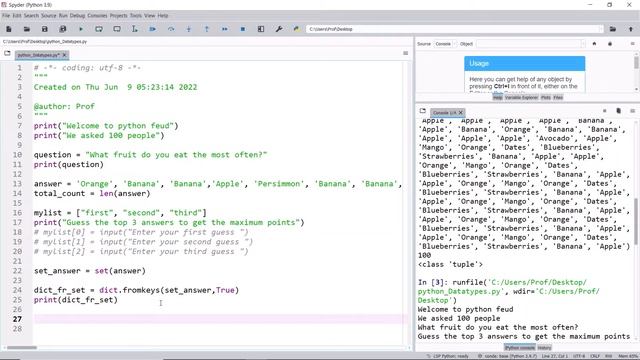Step out of function debug icon

207,29
